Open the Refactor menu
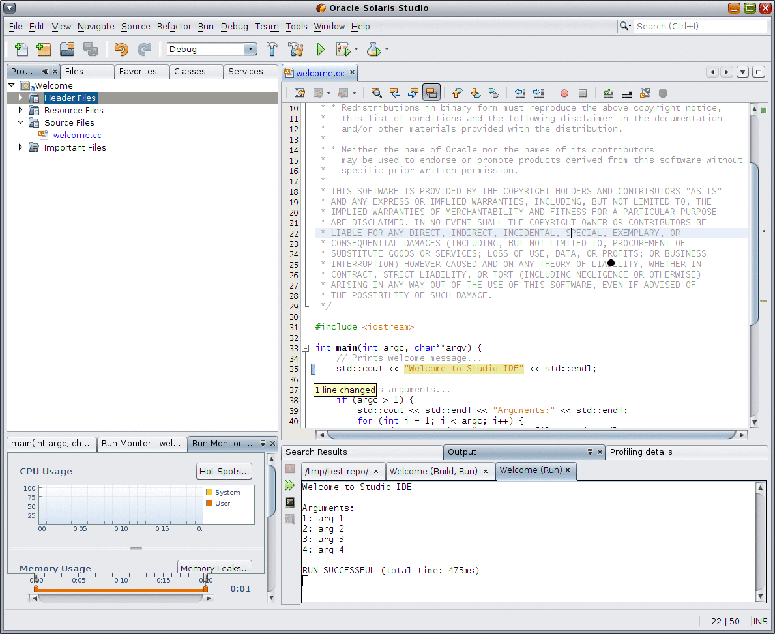This screenshot has width=775, height=634. (173, 26)
